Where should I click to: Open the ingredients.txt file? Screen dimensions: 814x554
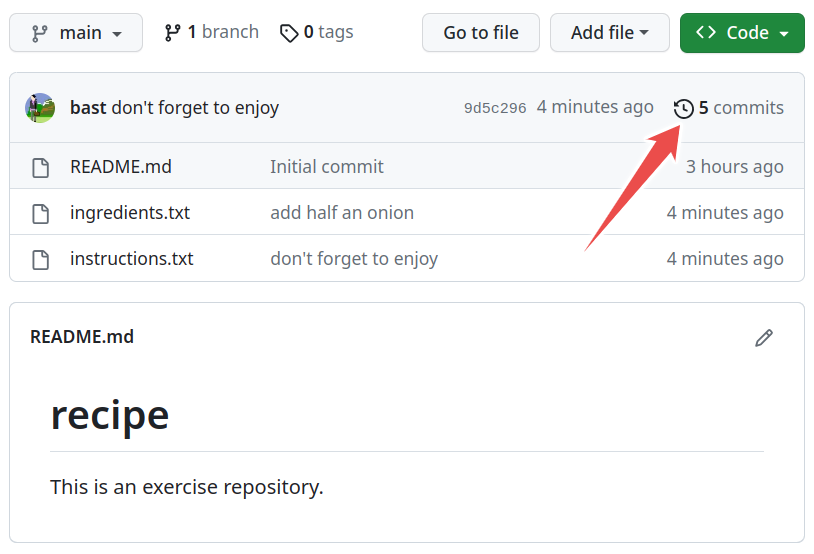pos(130,213)
